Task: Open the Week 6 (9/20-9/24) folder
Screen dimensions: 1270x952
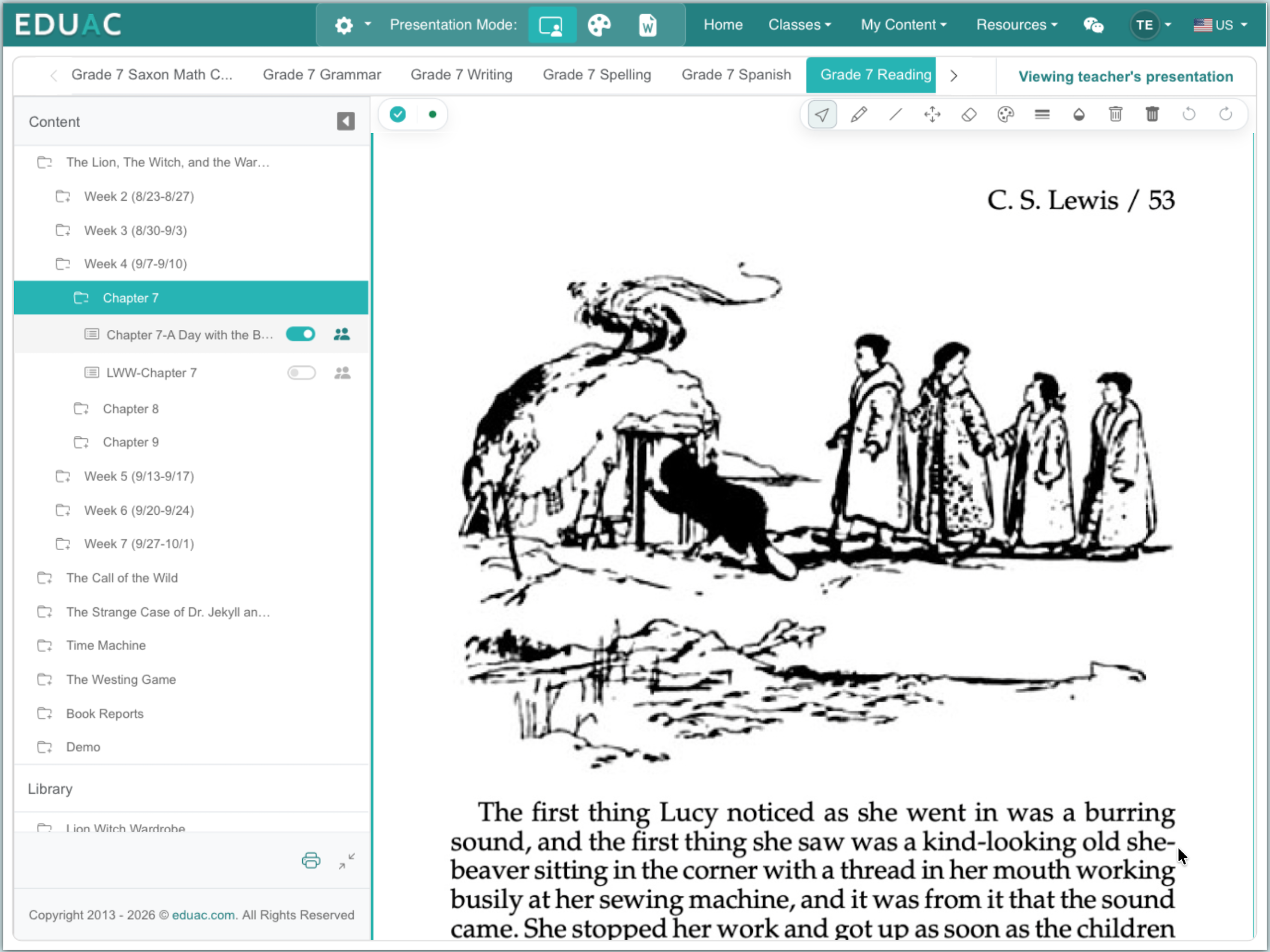Action: coord(138,510)
